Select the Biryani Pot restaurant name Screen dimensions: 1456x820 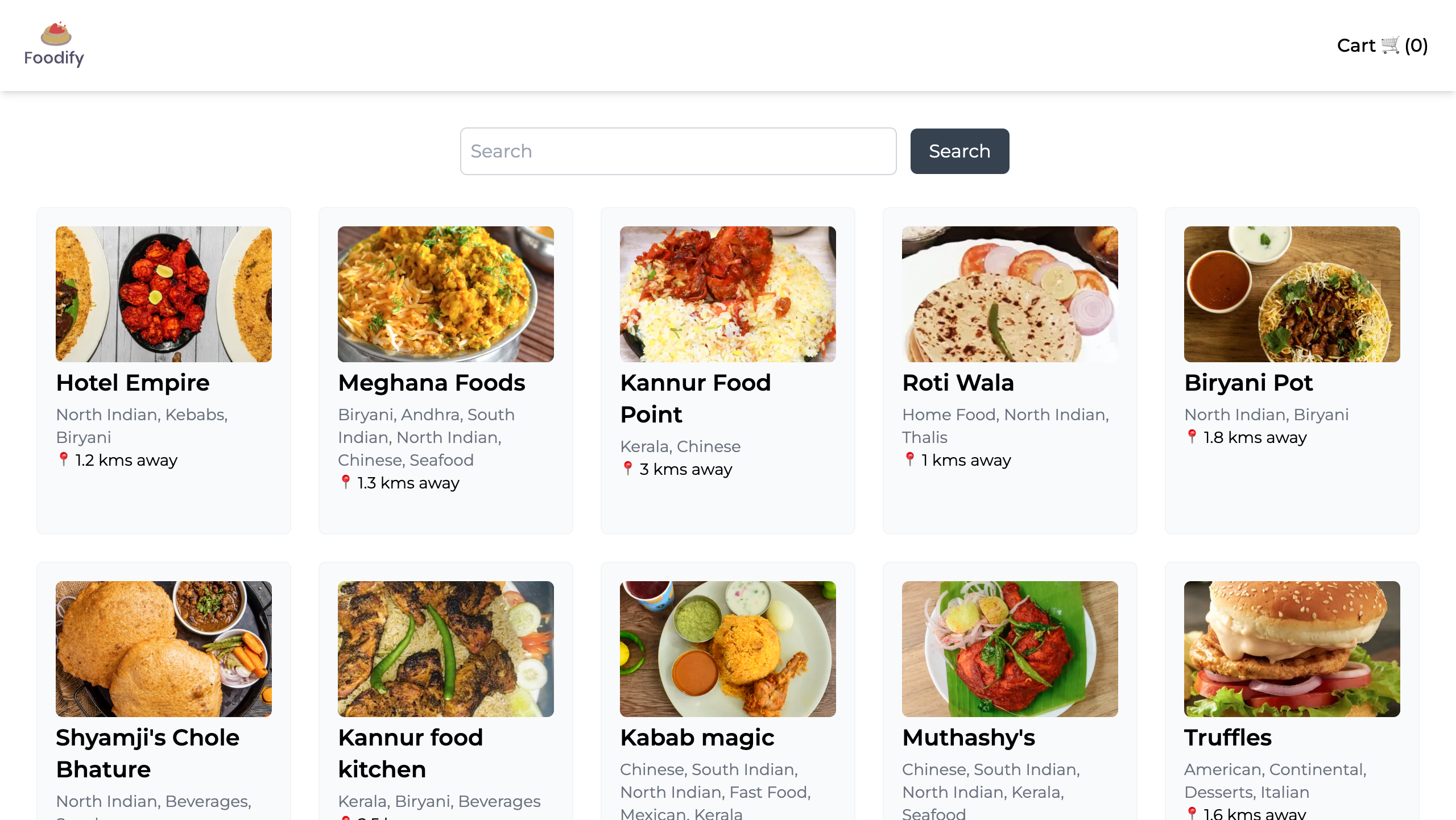(x=1248, y=382)
